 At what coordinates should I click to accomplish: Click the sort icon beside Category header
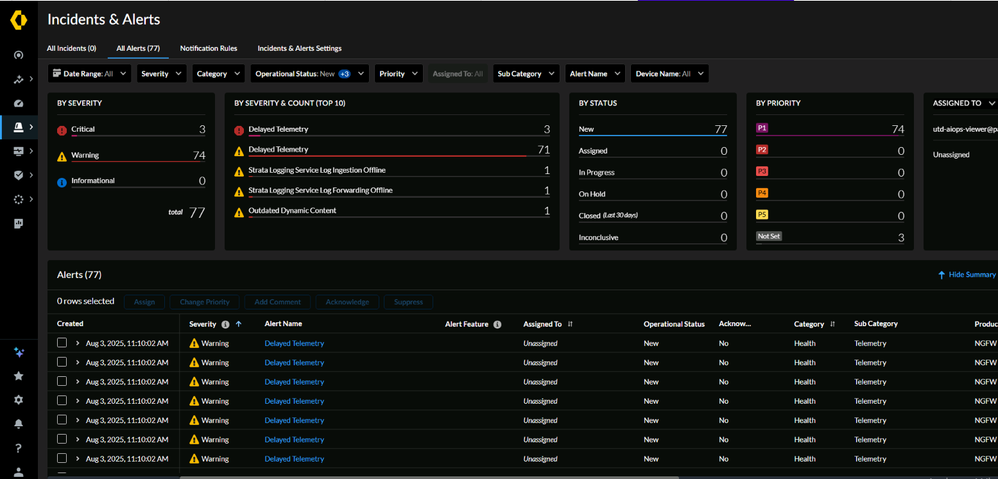[833, 324]
